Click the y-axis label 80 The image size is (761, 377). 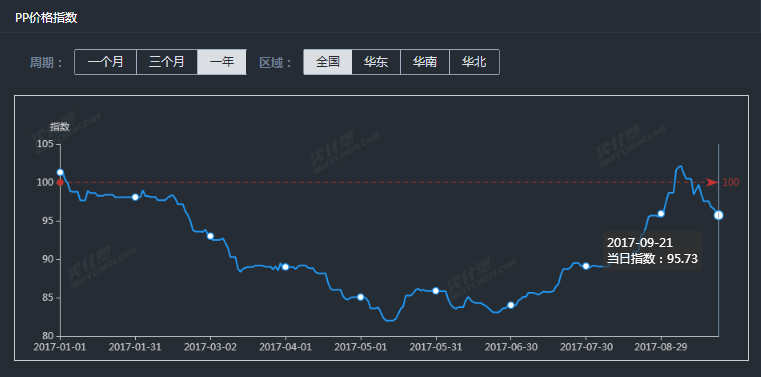(49, 336)
